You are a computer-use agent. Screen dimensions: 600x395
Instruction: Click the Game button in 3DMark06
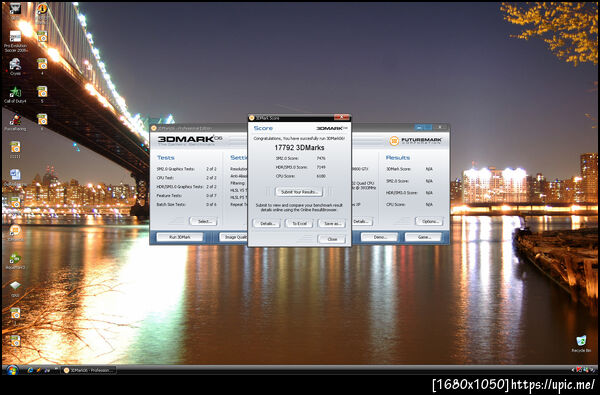423,237
